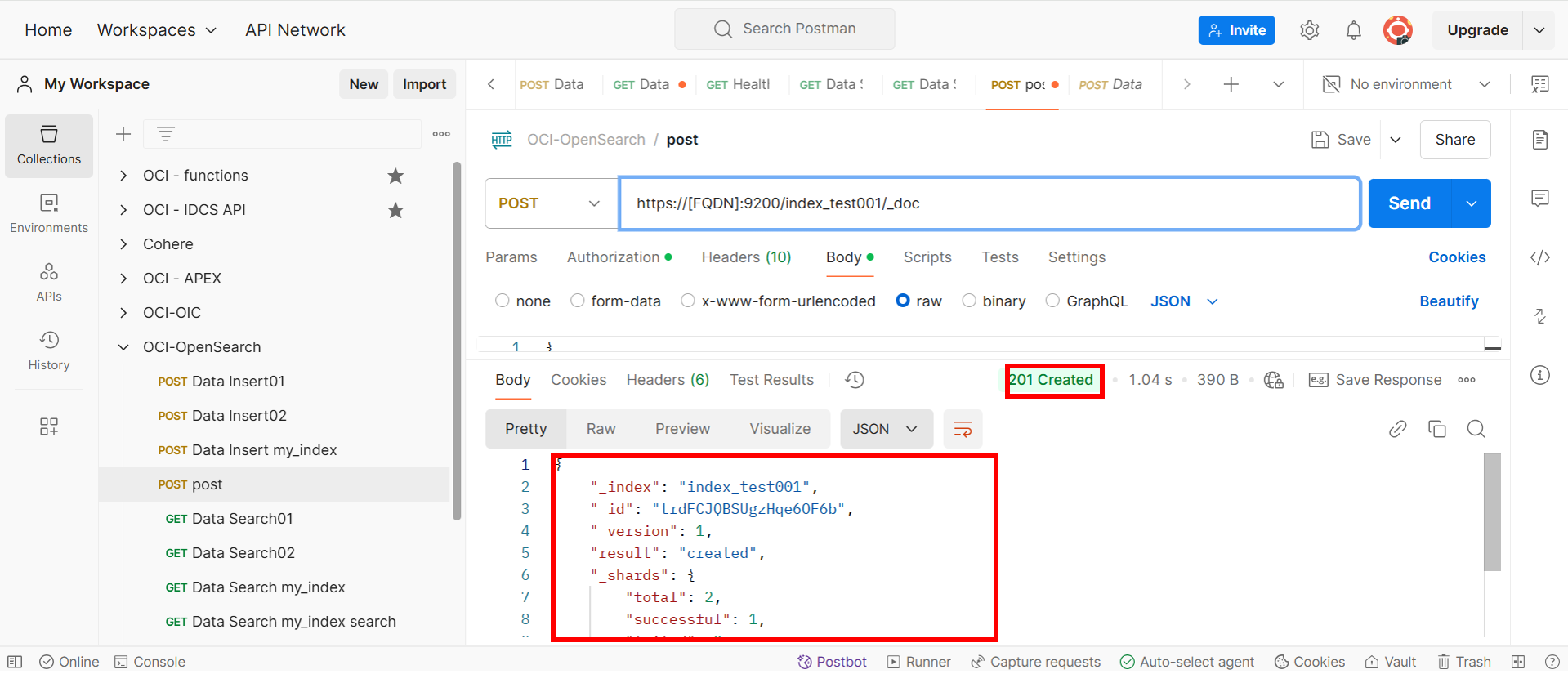Open the comments icon in right sidebar

pos(1540,199)
